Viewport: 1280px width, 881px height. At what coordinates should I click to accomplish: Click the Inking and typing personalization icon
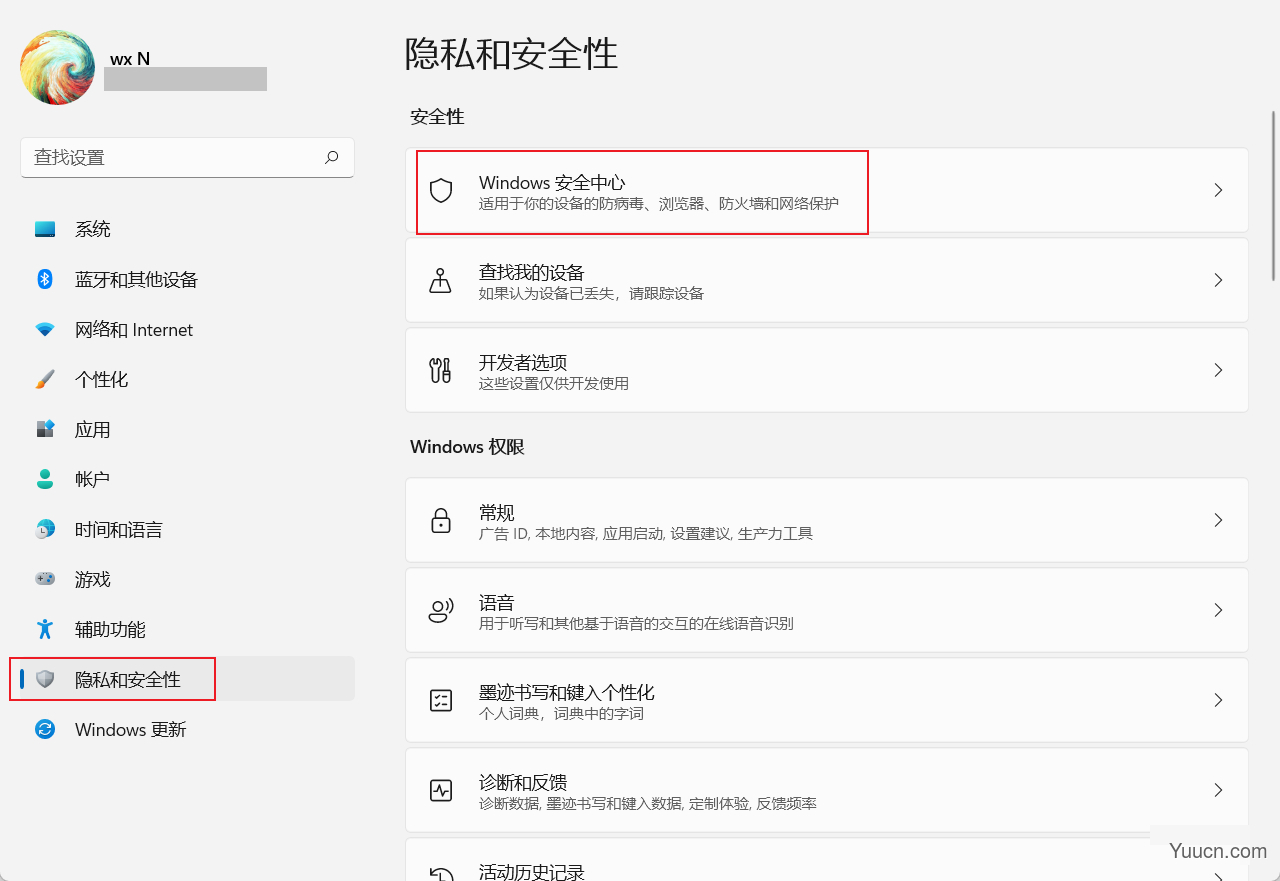click(441, 700)
